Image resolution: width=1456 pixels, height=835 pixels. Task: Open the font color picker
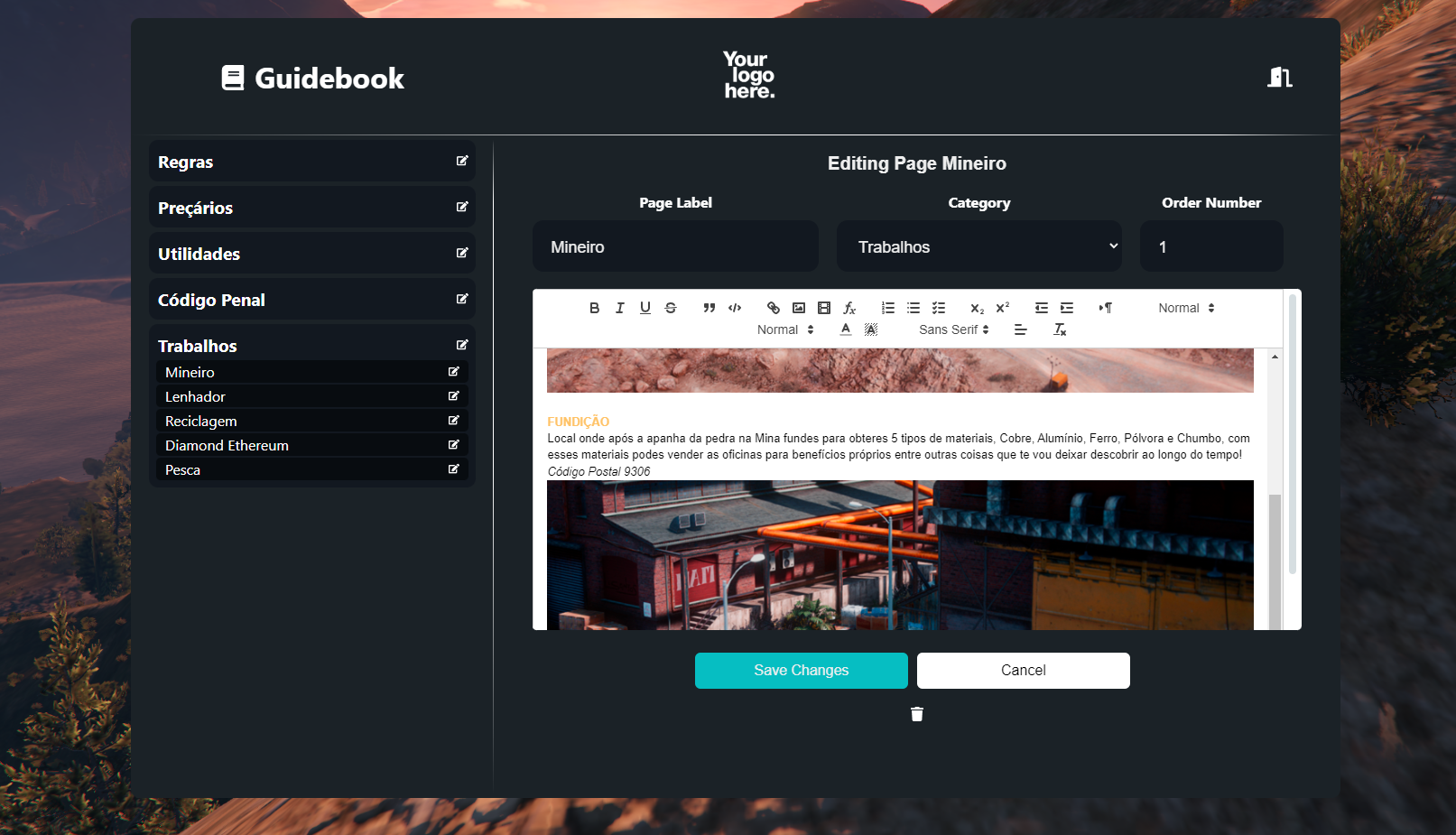[845, 329]
